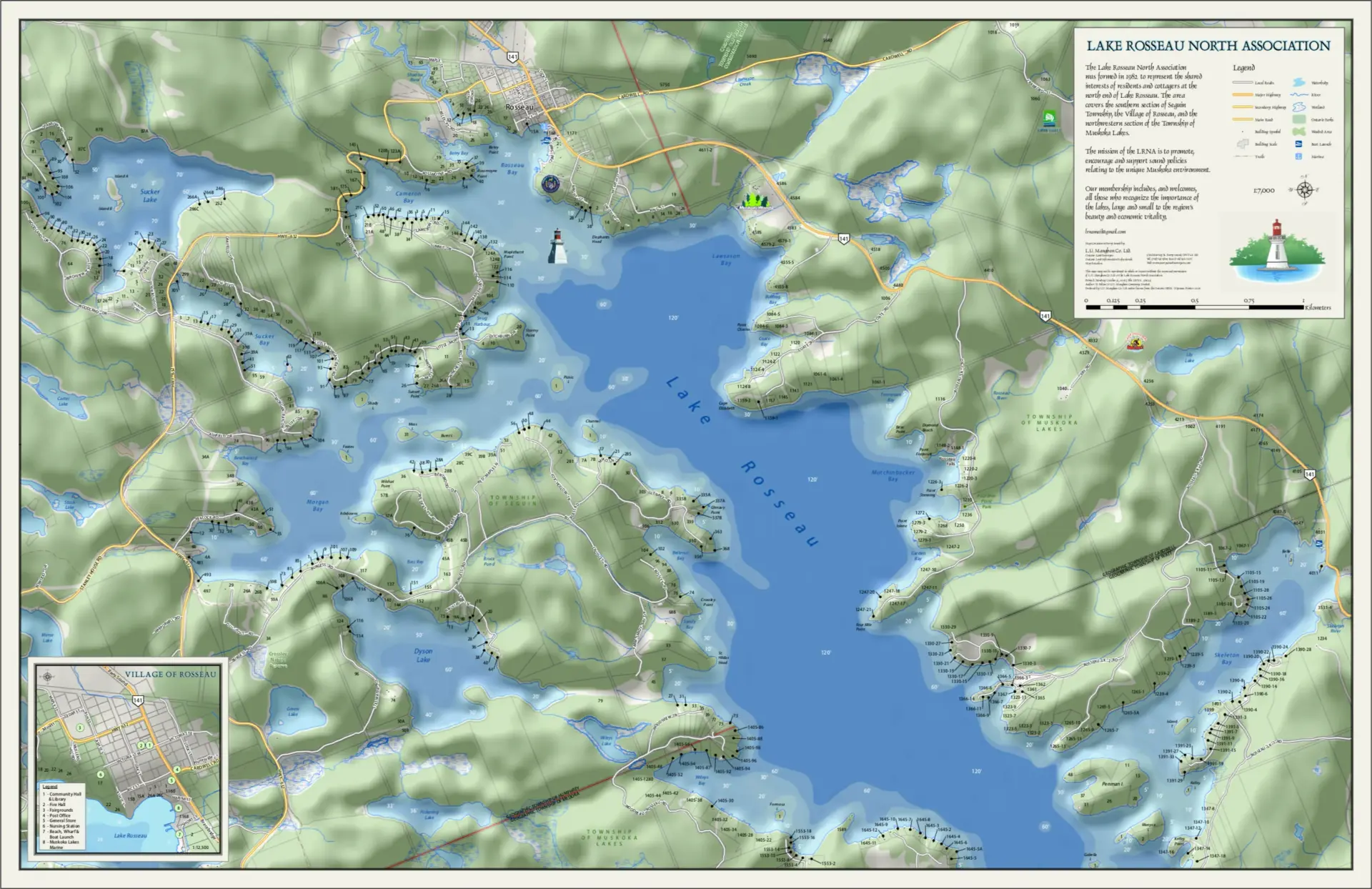Image resolution: width=1372 pixels, height=889 pixels.
Task: Click the Legend heading in the title panel
Action: pyautogui.click(x=1244, y=68)
